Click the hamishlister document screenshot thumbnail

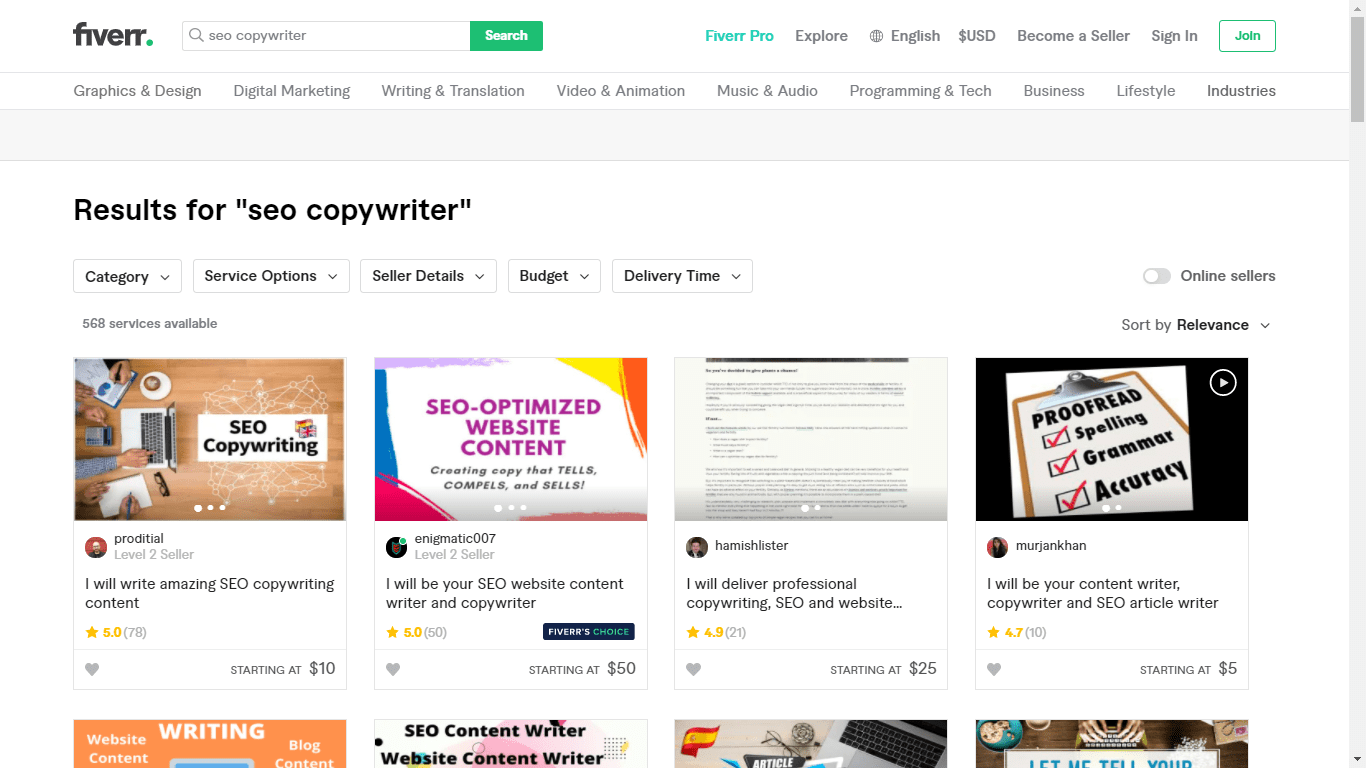click(811, 439)
